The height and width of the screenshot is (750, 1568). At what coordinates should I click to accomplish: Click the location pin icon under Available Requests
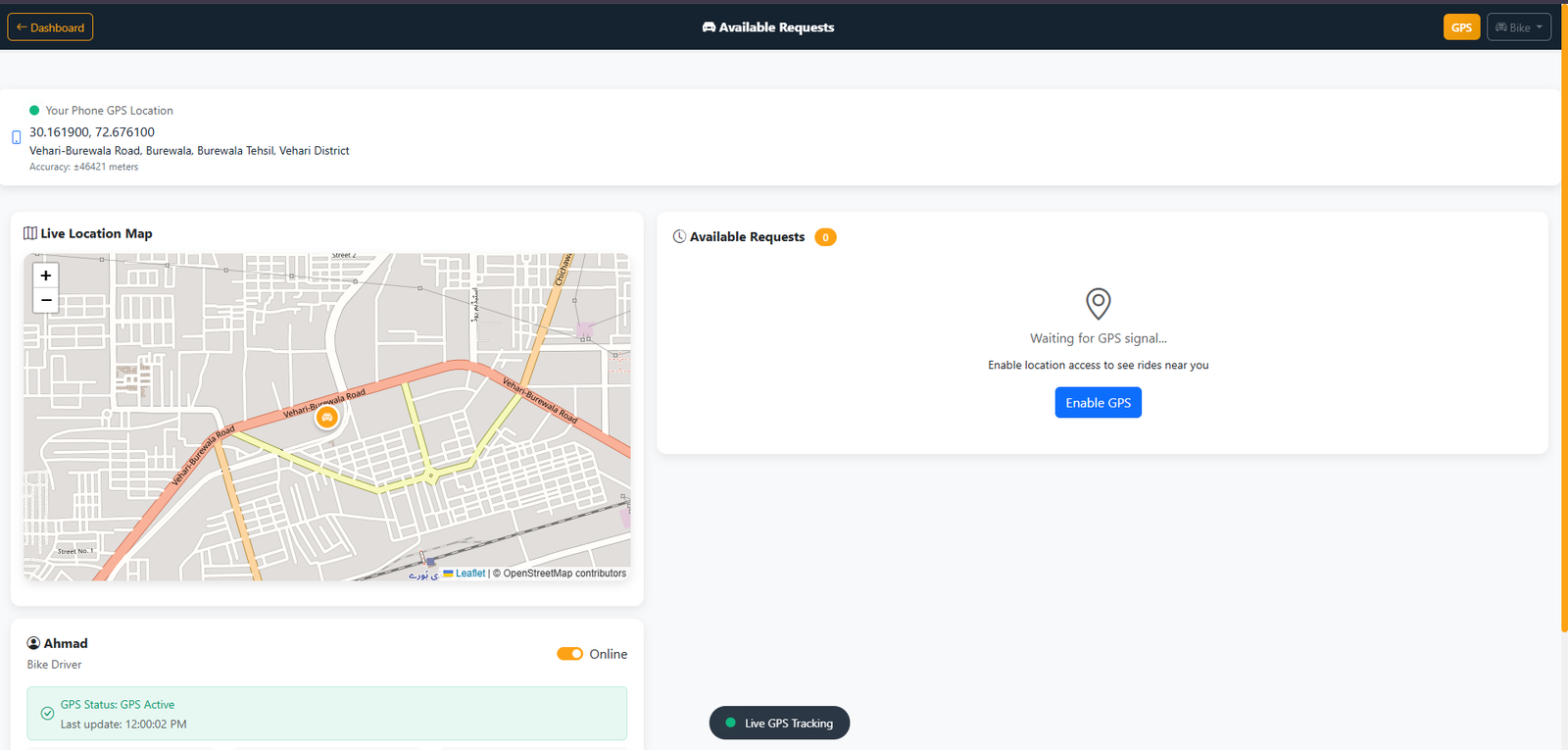point(1098,304)
